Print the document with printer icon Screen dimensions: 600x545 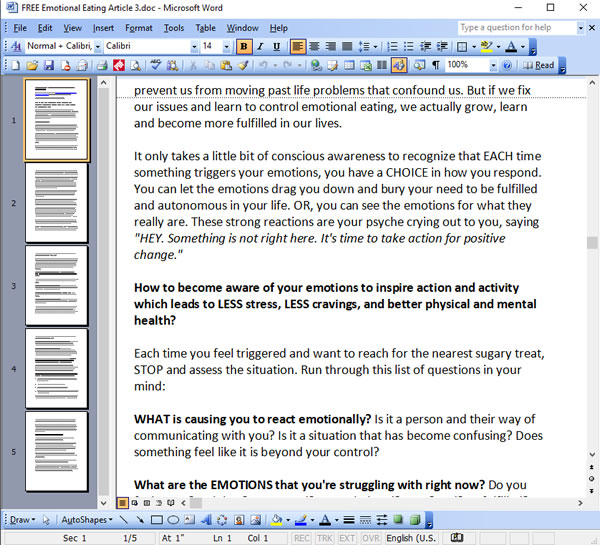(x=101, y=65)
